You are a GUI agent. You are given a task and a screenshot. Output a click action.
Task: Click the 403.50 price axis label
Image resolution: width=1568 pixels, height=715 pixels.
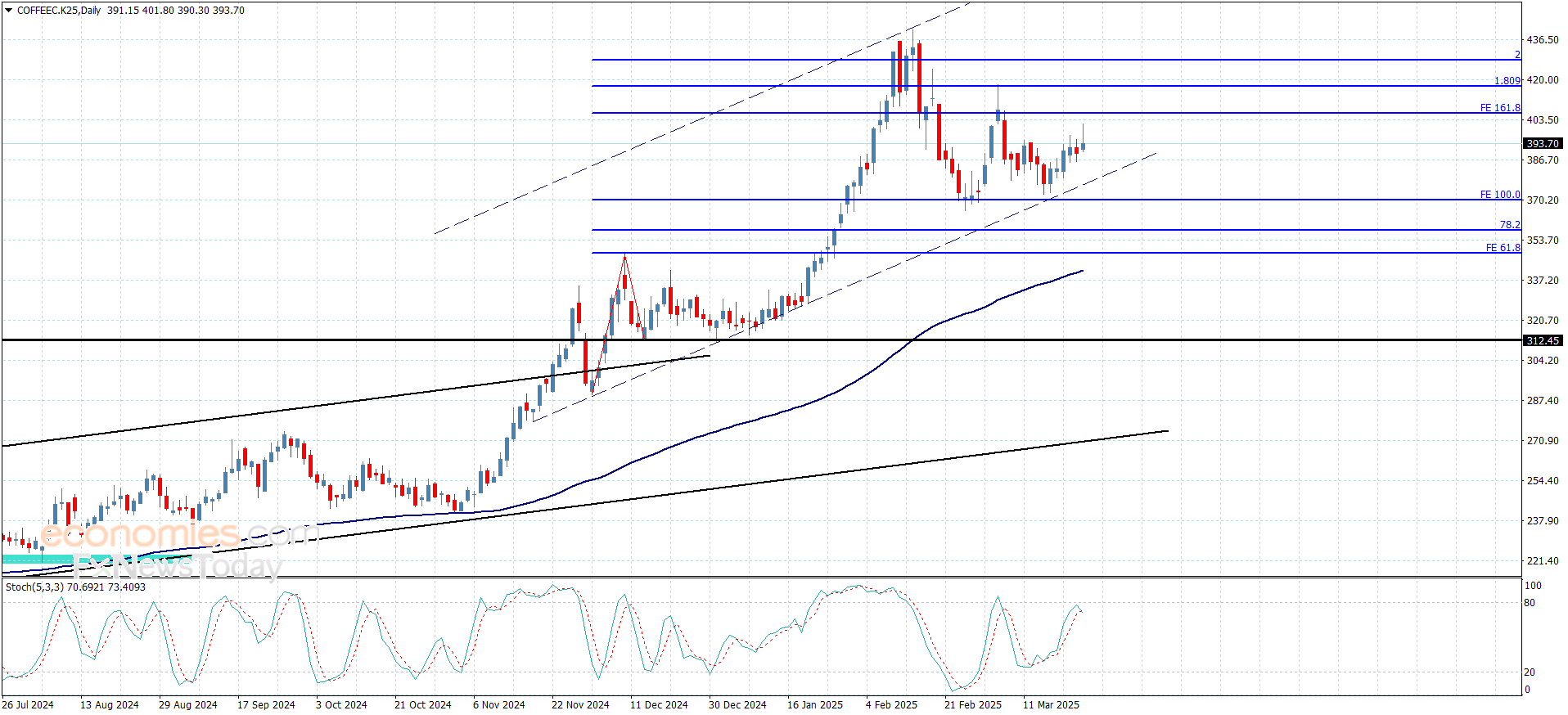tap(1543, 120)
